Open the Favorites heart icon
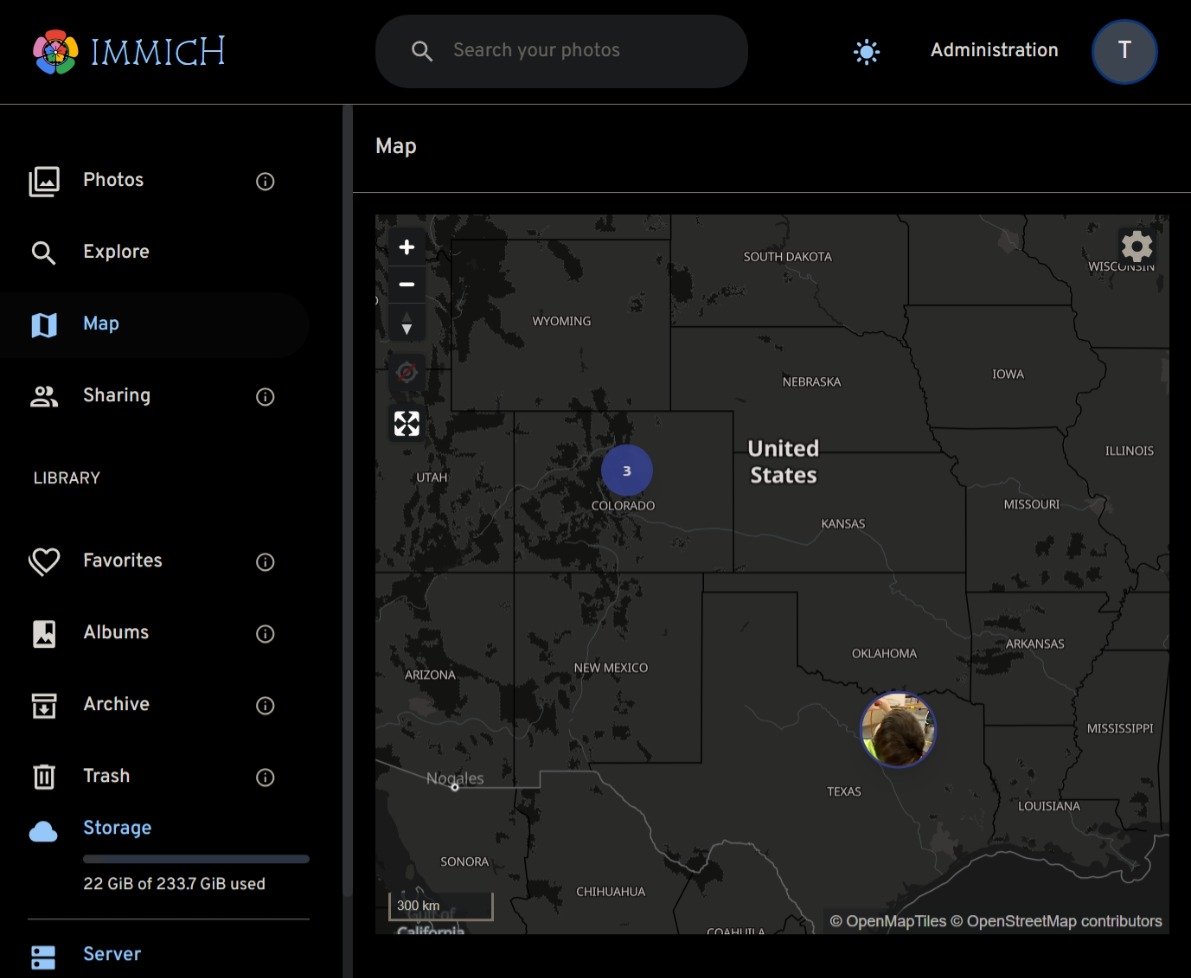The image size is (1191, 978). pos(44,561)
